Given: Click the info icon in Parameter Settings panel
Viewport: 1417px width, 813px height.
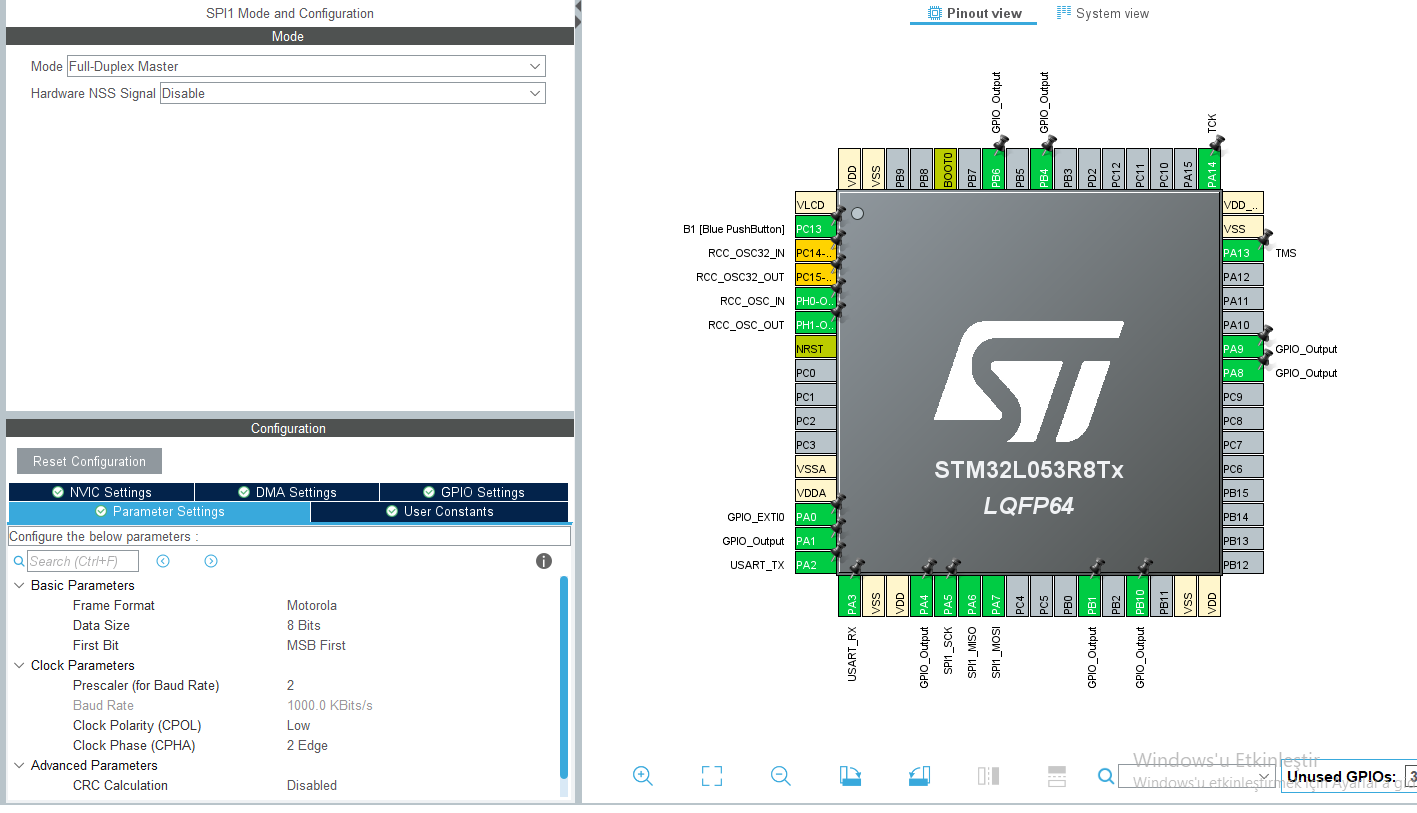Looking at the screenshot, I should (x=543, y=561).
